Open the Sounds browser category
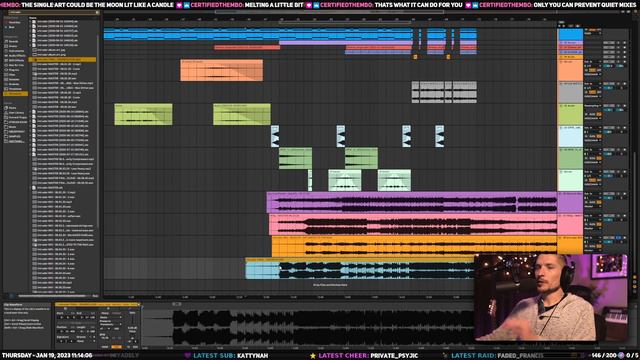Screen dimensions: 640x360 point(13,41)
